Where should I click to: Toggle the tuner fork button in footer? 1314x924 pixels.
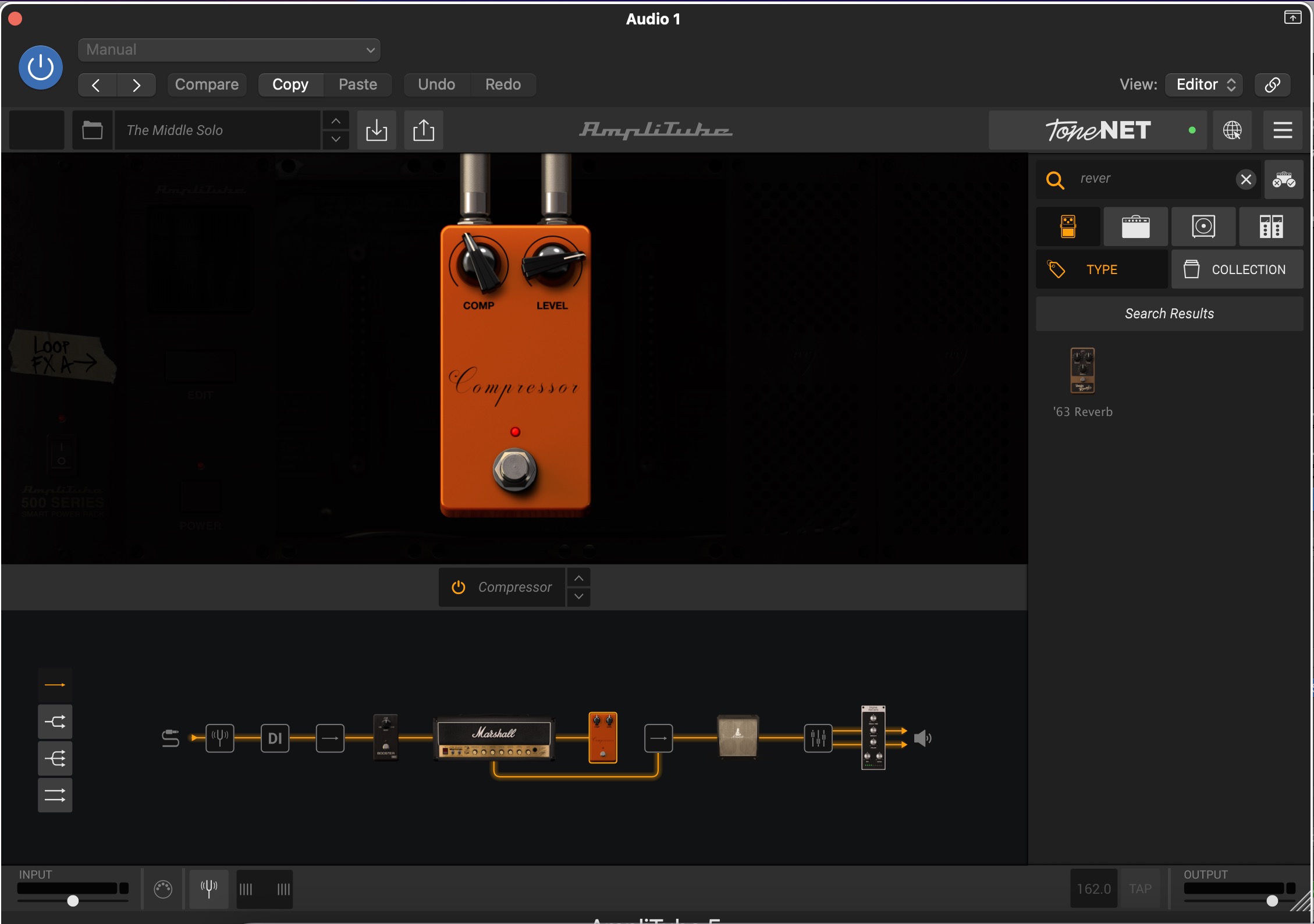coord(209,889)
